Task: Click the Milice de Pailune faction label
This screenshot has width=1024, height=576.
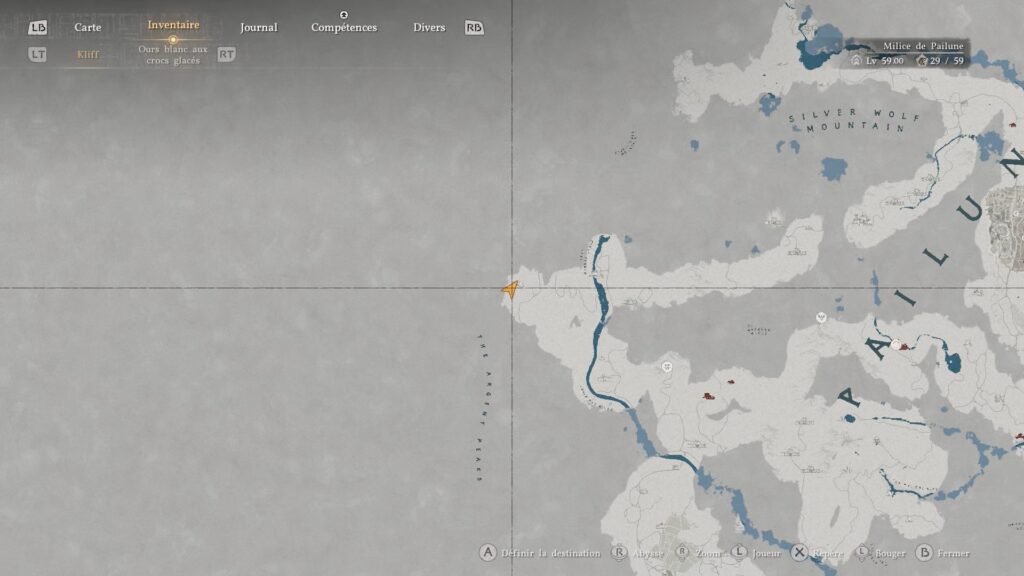Action: click(x=923, y=46)
